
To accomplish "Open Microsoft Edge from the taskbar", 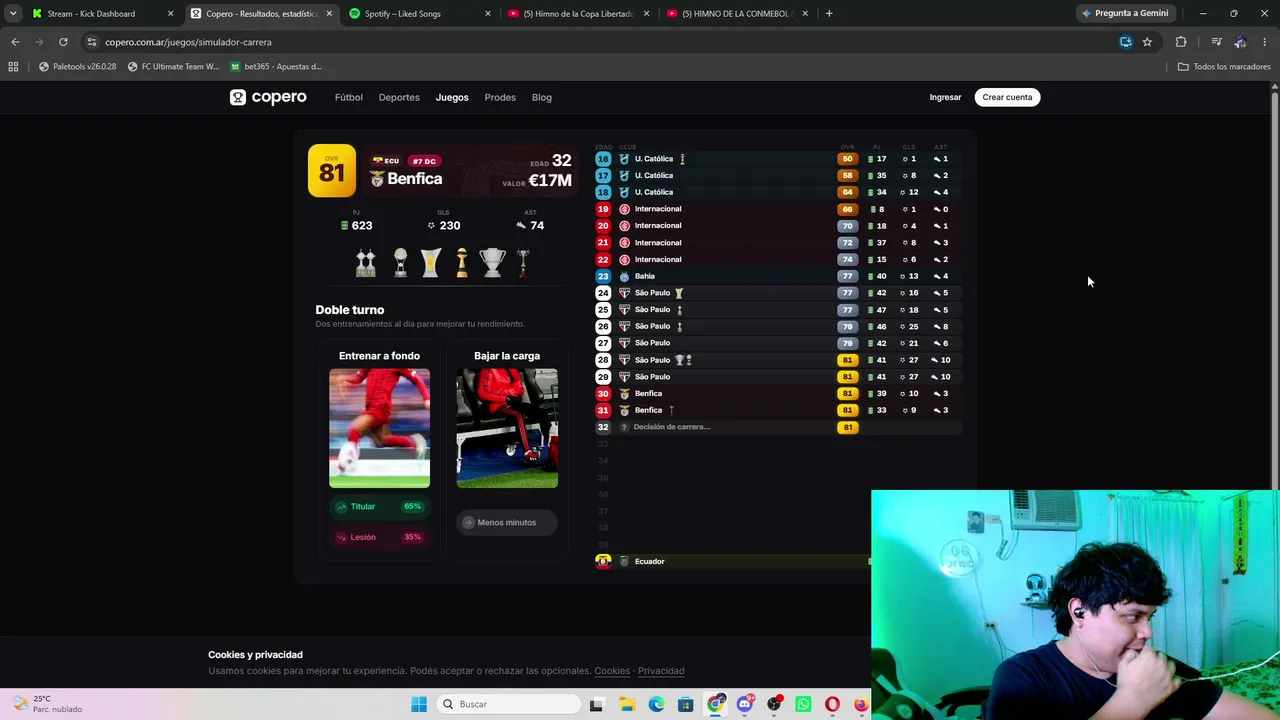I will (656, 704).
